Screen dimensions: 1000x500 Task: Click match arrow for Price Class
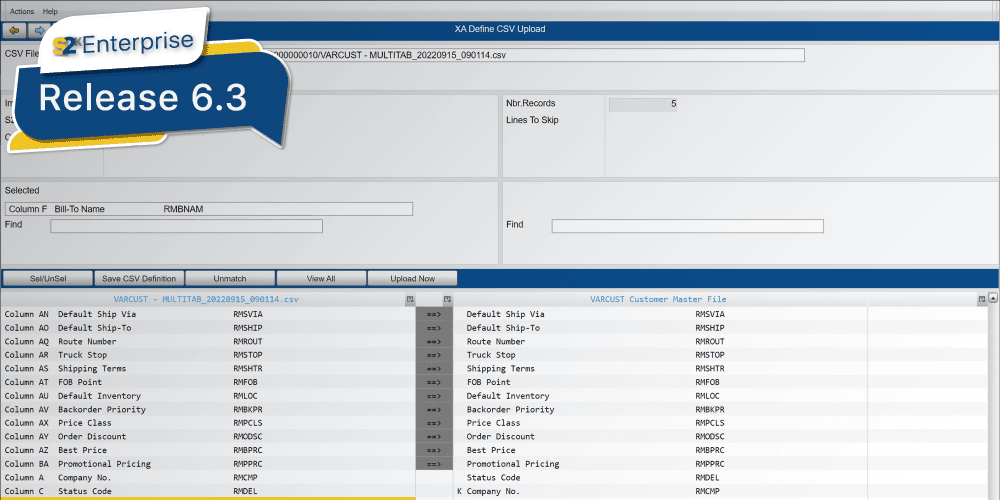coord(434,423)
